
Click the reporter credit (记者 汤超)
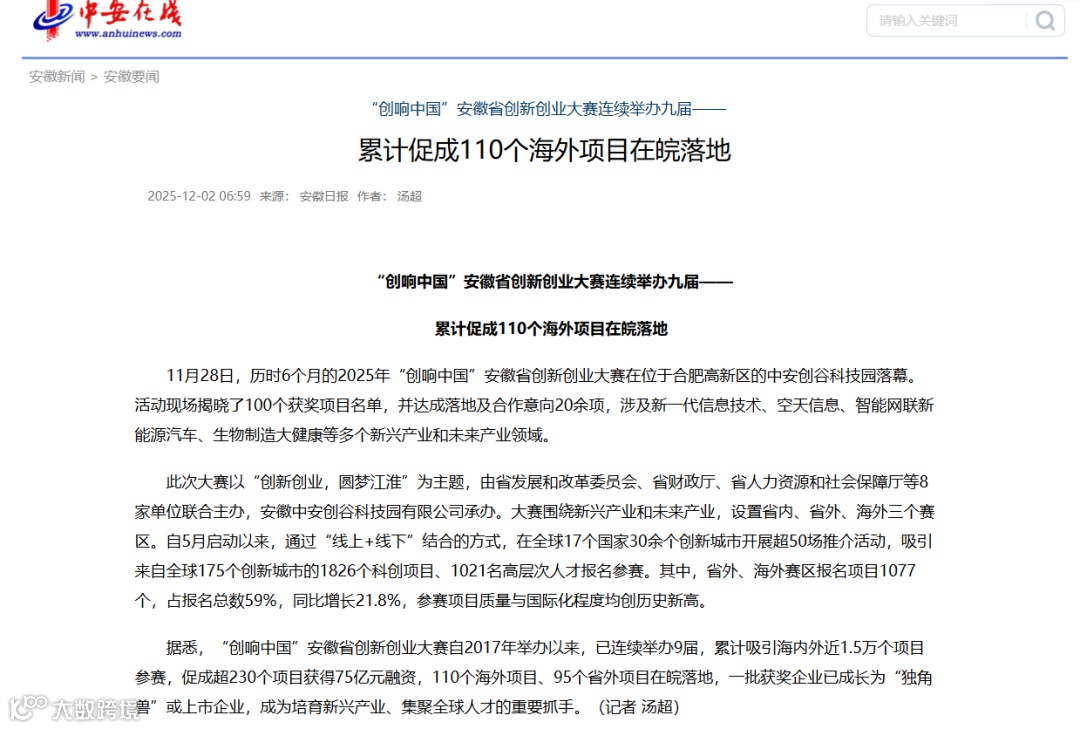[x=639, y=707]
